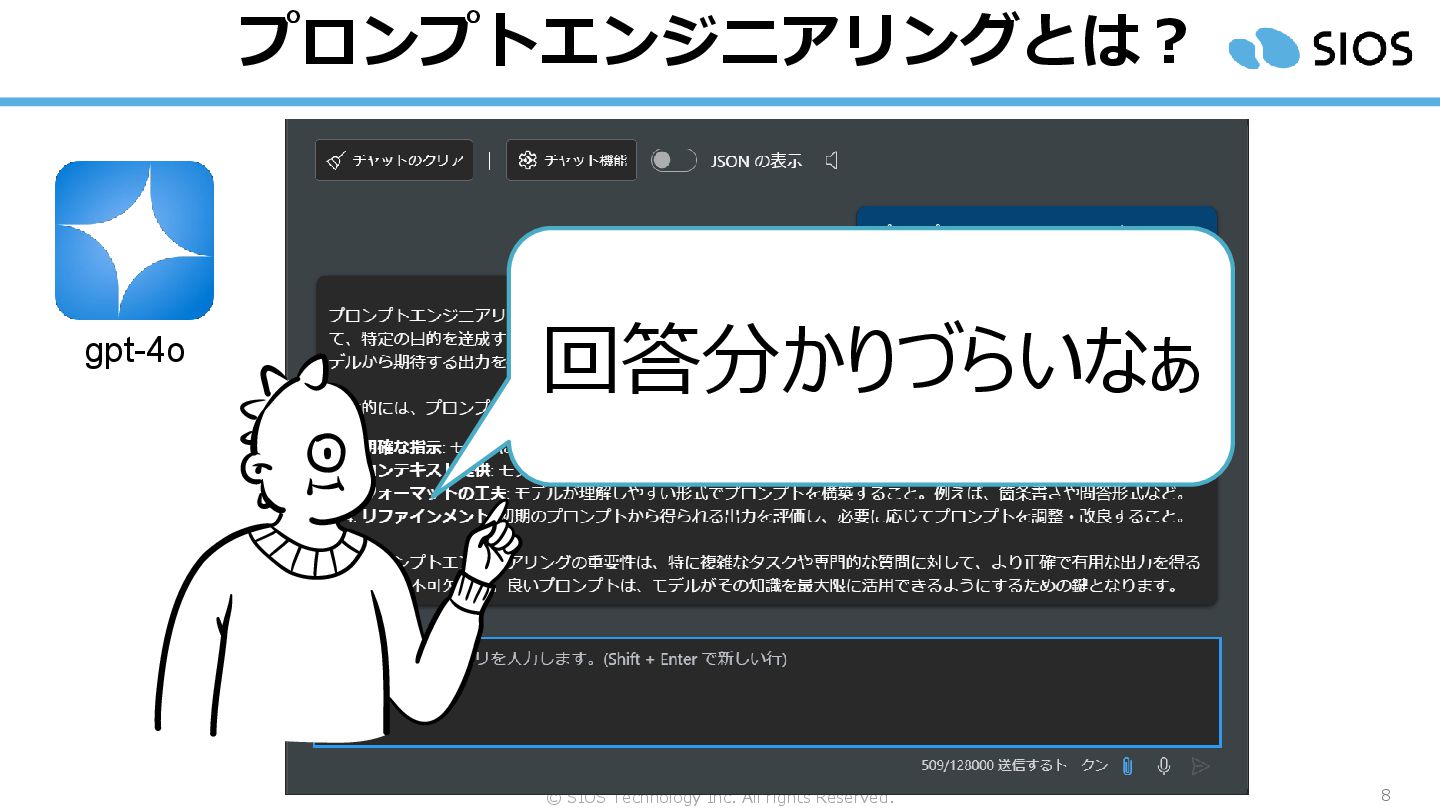The width and height of the screenshot is (1440, 810).
Task: Click the 509/128000 token count text
Action: [956, 766]
